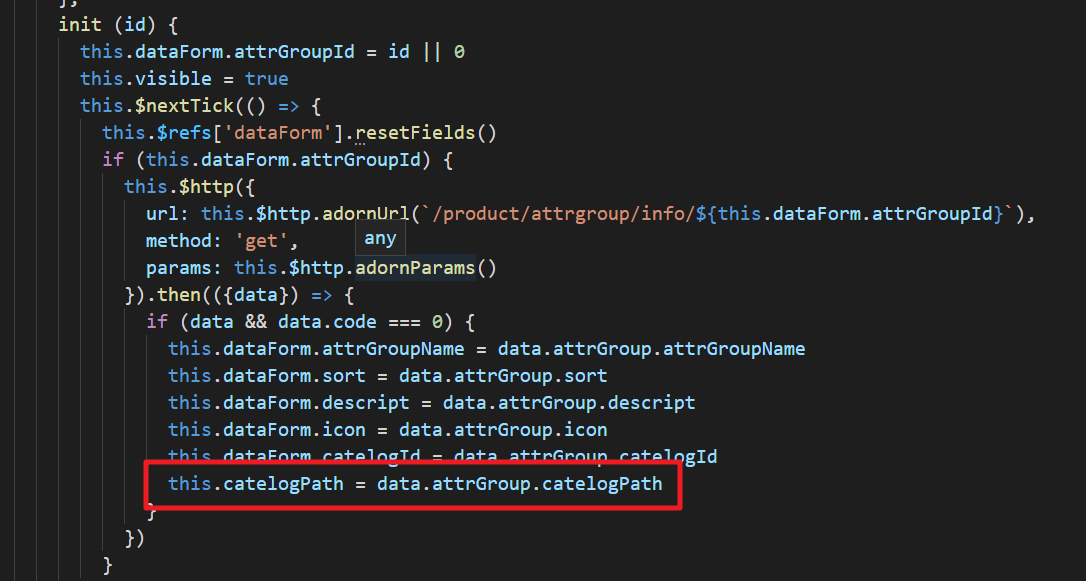Image resolution: width=1086 pixels, height=581 pixels.
Task: Click the 'any' type hint tooltip
Action: (x=380, y=239)
